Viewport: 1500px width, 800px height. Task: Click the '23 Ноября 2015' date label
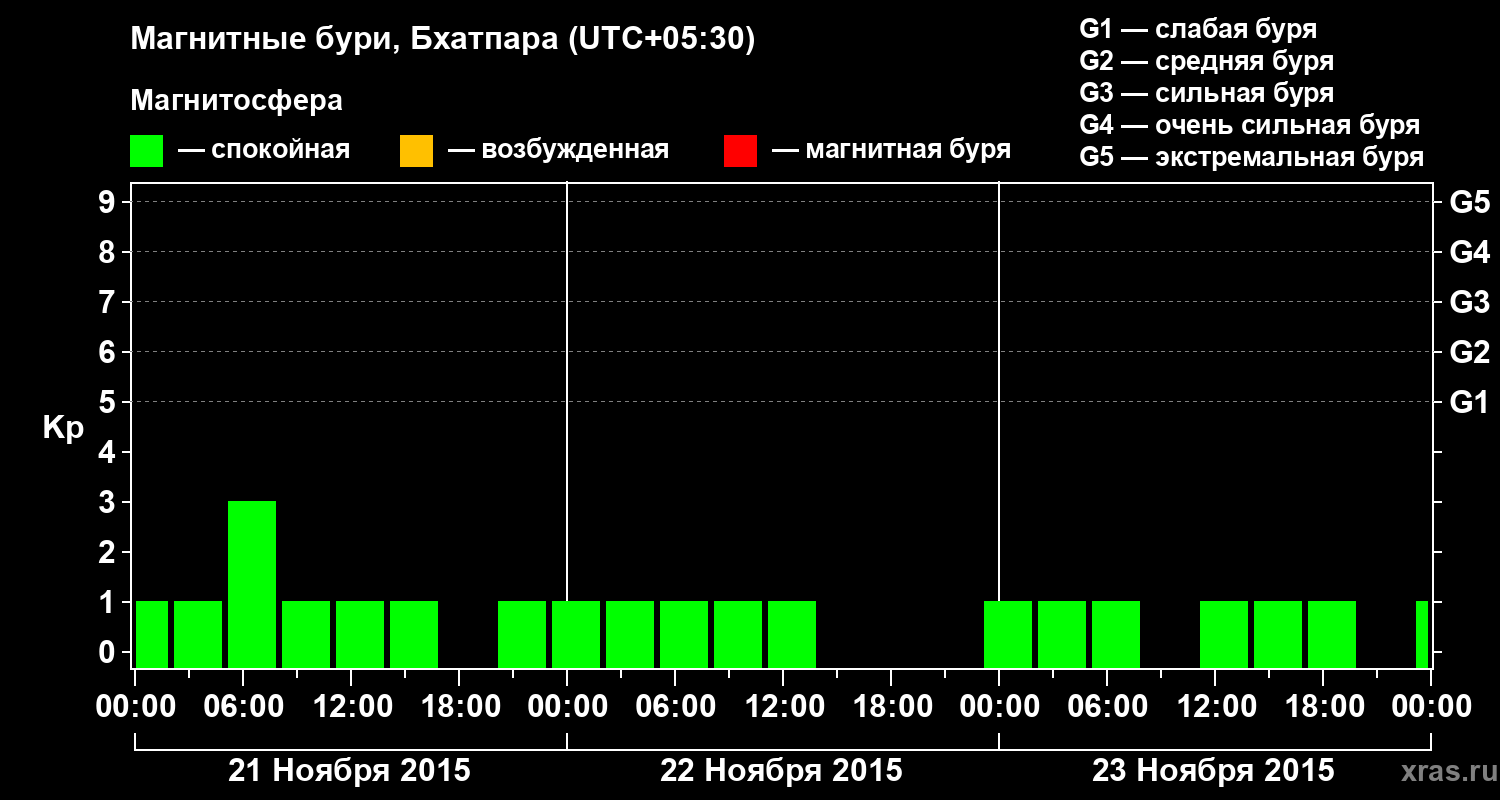tap(1213, 771)
